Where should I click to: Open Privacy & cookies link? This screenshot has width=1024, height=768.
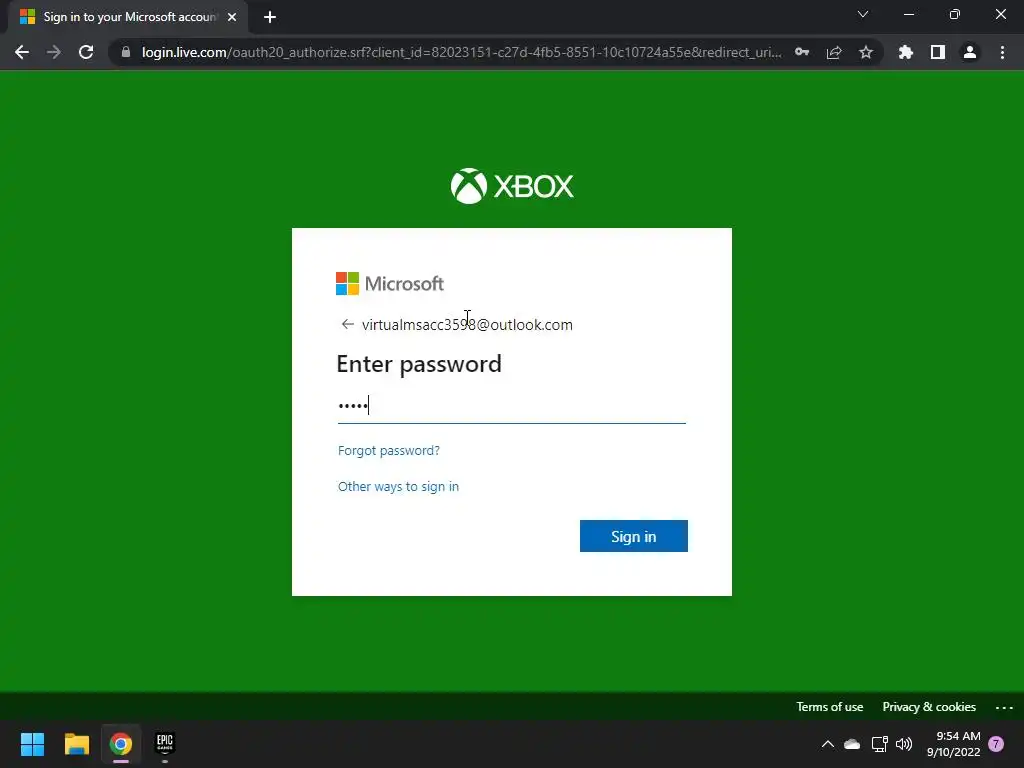(x=929, y=707)
